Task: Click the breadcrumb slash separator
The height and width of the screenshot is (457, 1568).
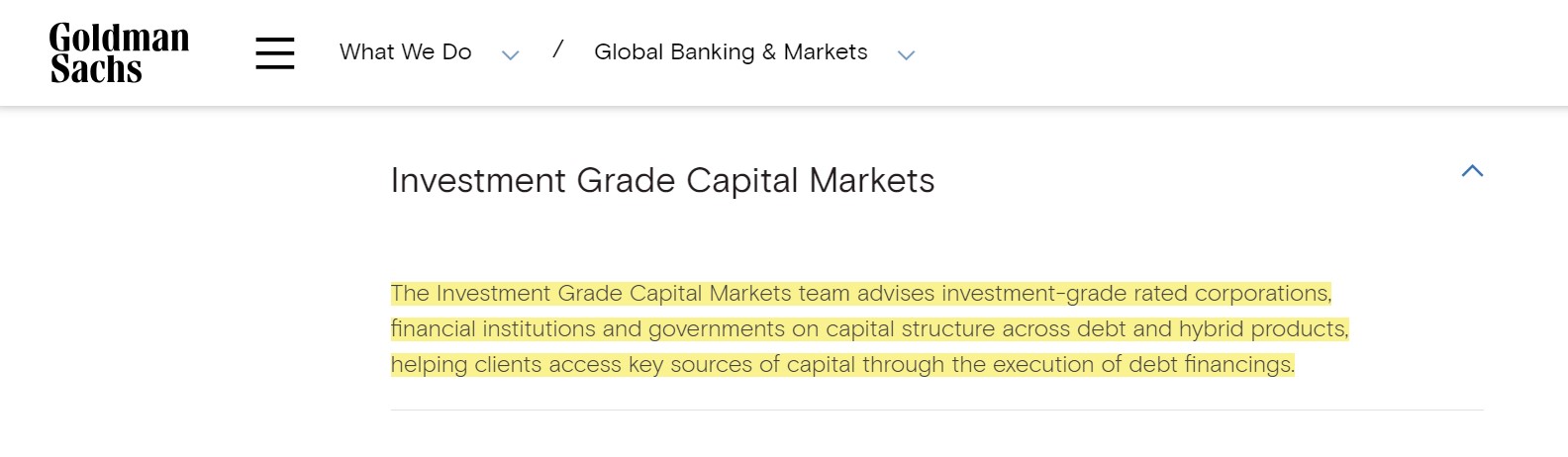Action: coord(558,49)
